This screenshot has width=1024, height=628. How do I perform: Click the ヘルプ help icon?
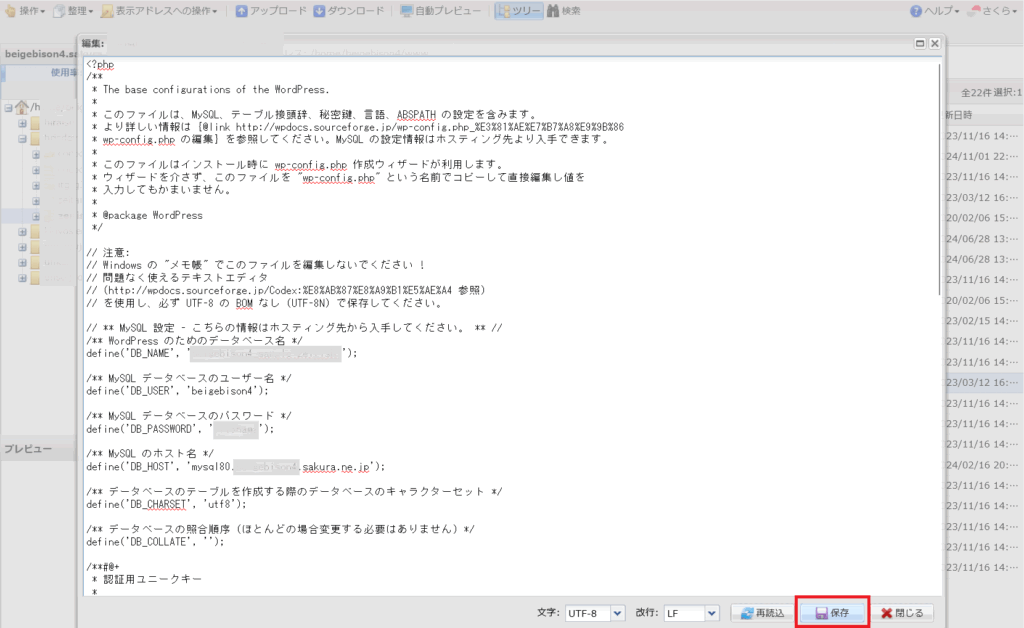pyautogui.click(x=915, y=11)
